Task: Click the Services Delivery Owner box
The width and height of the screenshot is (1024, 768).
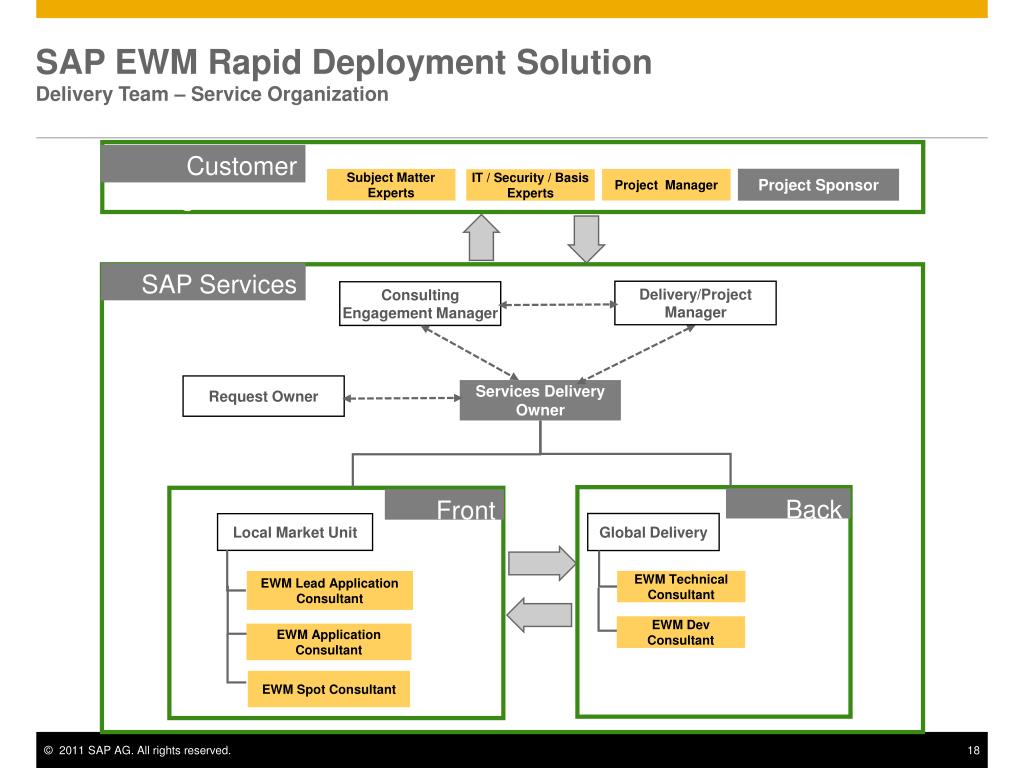Action: 540,400
